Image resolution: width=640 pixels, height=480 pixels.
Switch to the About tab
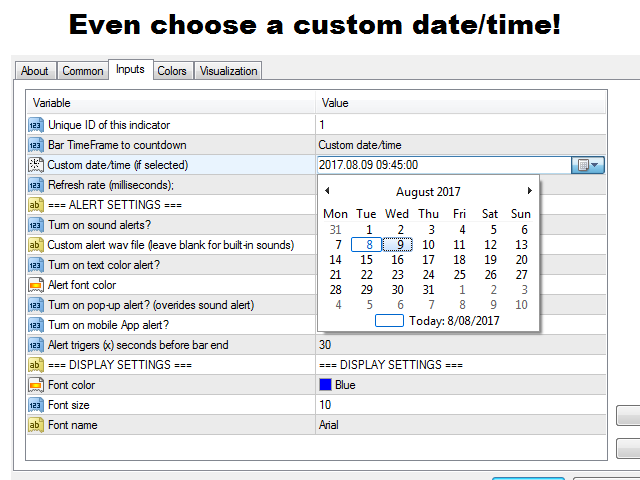(x=35, y=71)
